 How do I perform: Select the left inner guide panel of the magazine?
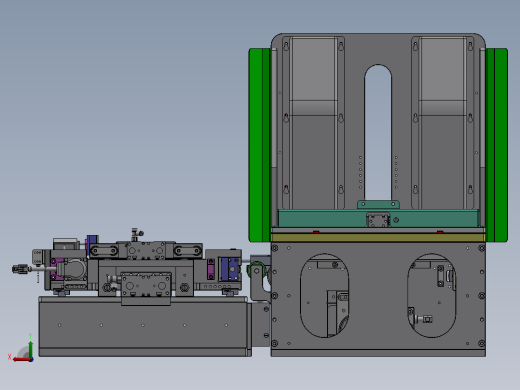(x=313, y=123)
